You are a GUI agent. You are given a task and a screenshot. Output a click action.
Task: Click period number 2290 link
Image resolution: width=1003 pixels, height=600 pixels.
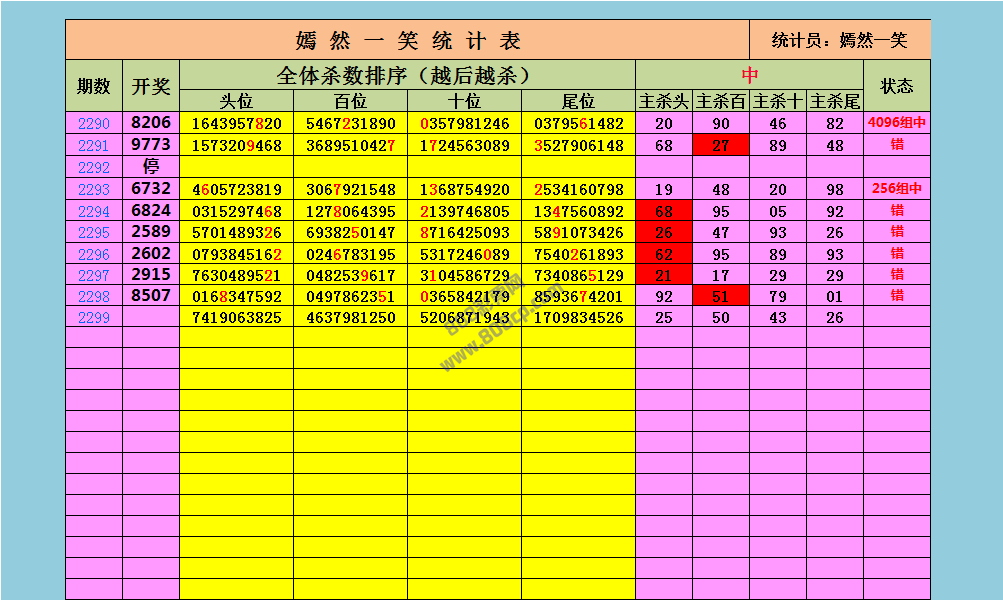coord(94,124)
